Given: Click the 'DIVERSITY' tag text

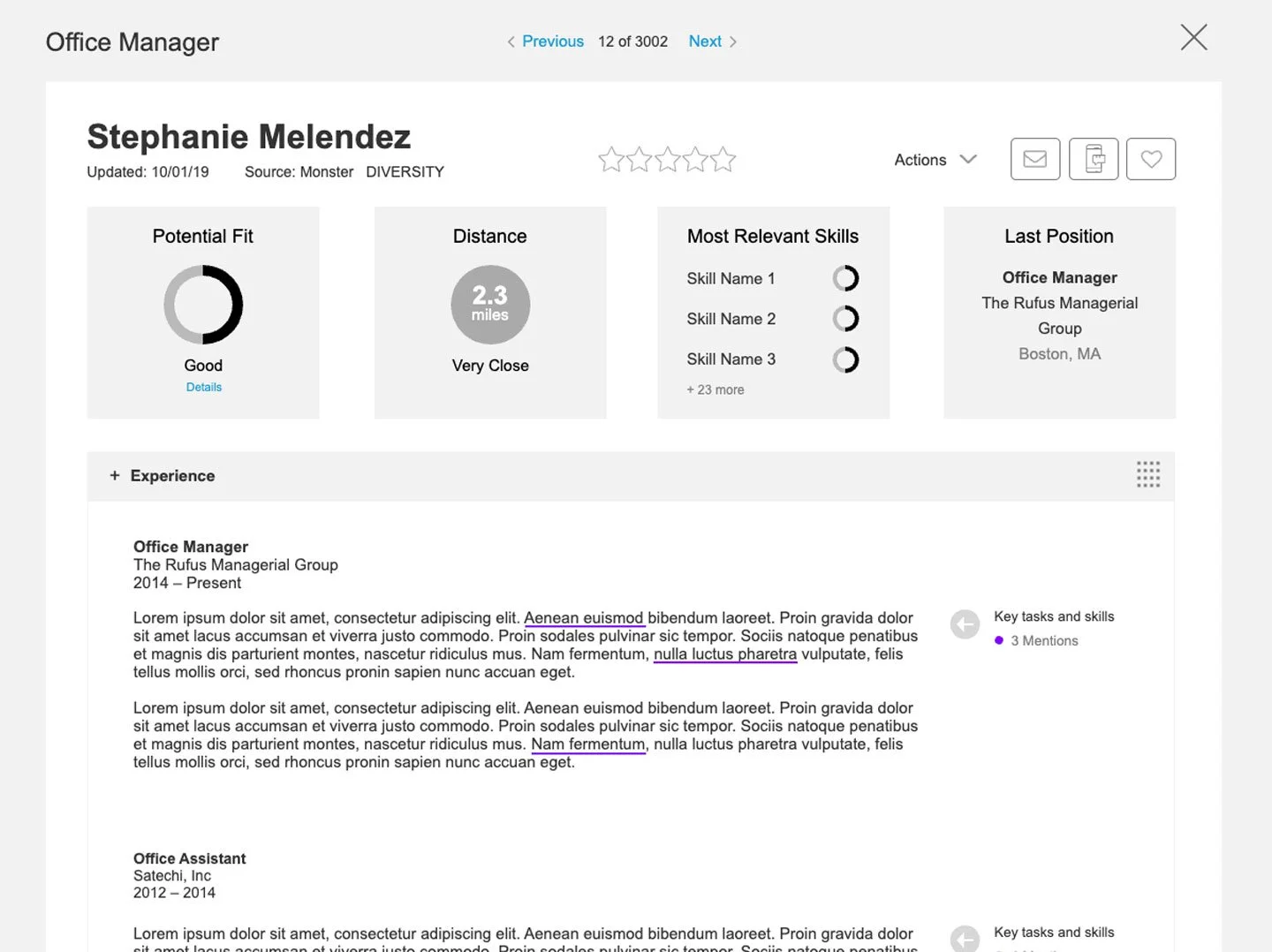Looking at the screenshot, I should [x=405, y=172].
